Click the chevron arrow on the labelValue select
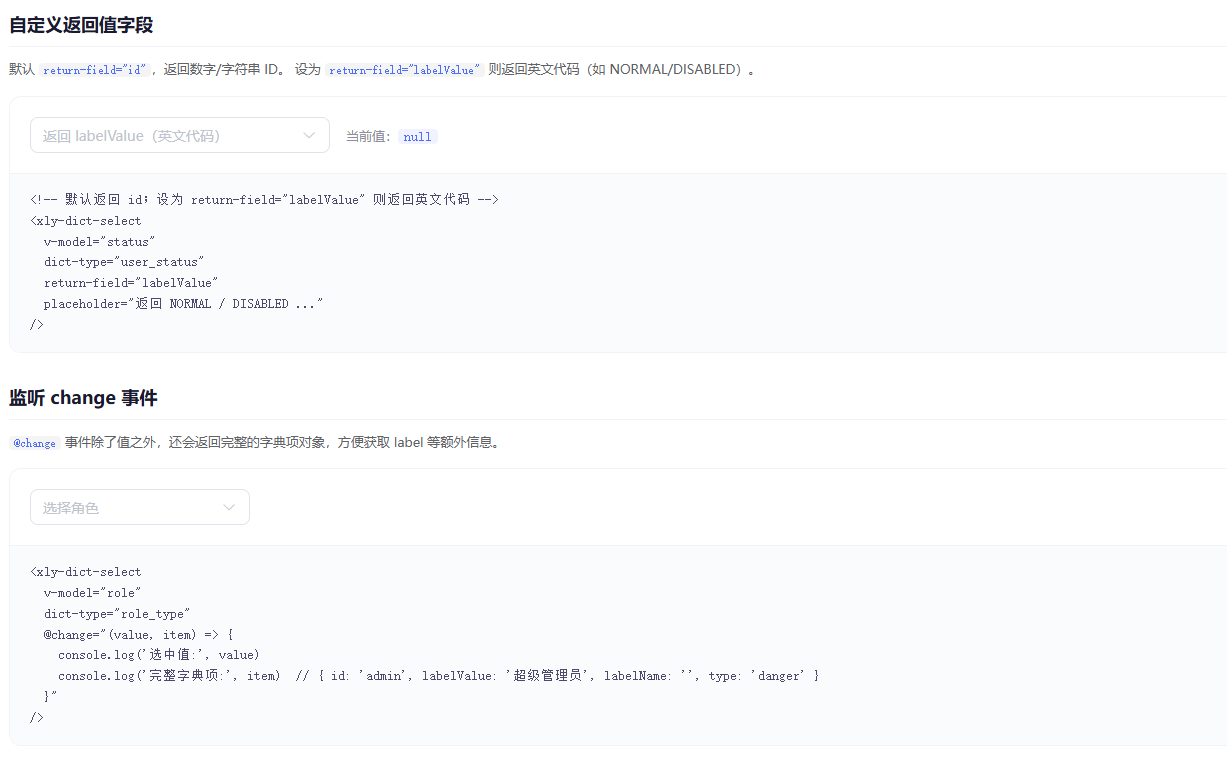Viewport: 1227px width, 764px height. coord(309,134)
